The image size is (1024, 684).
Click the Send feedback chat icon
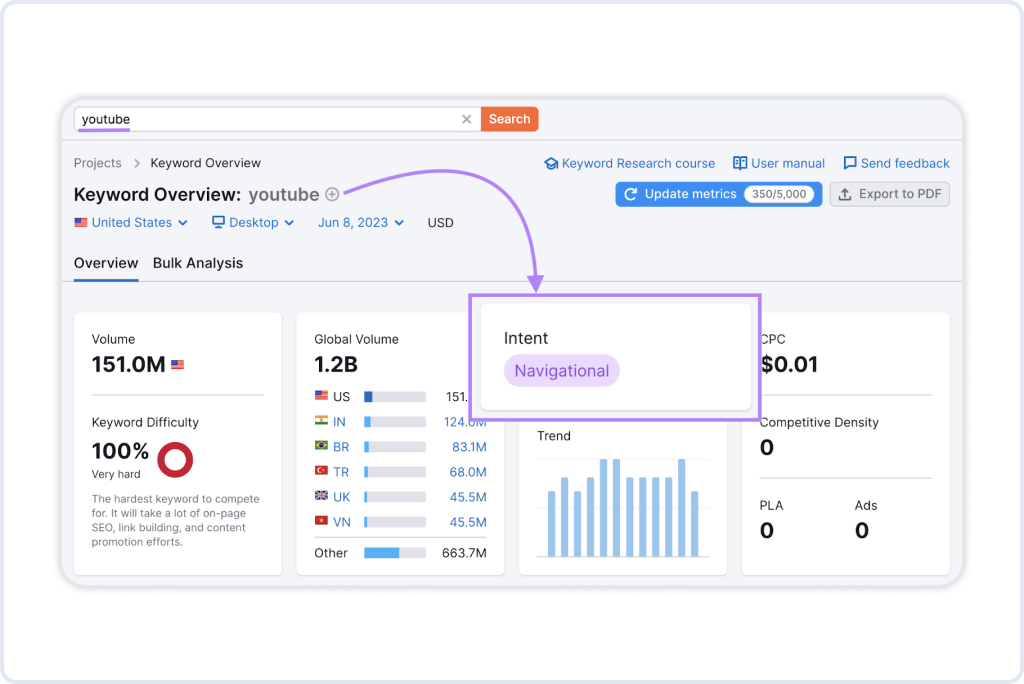(x=850, y=163)
